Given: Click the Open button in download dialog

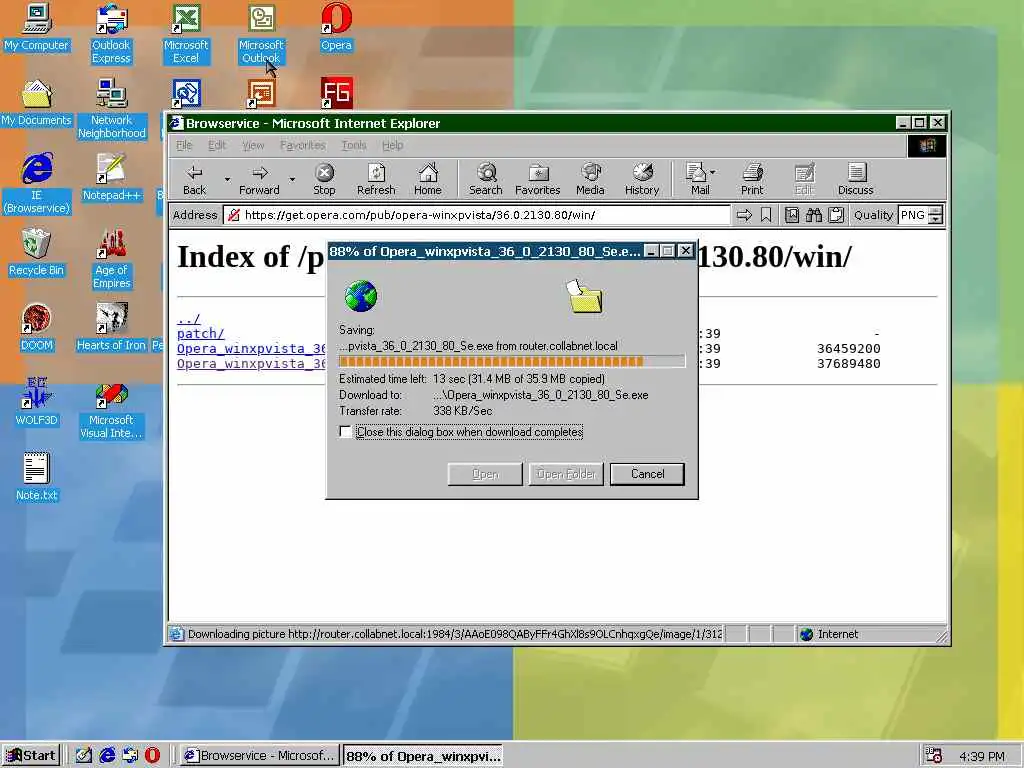Looking at the screenshot, I should point(485,474).
